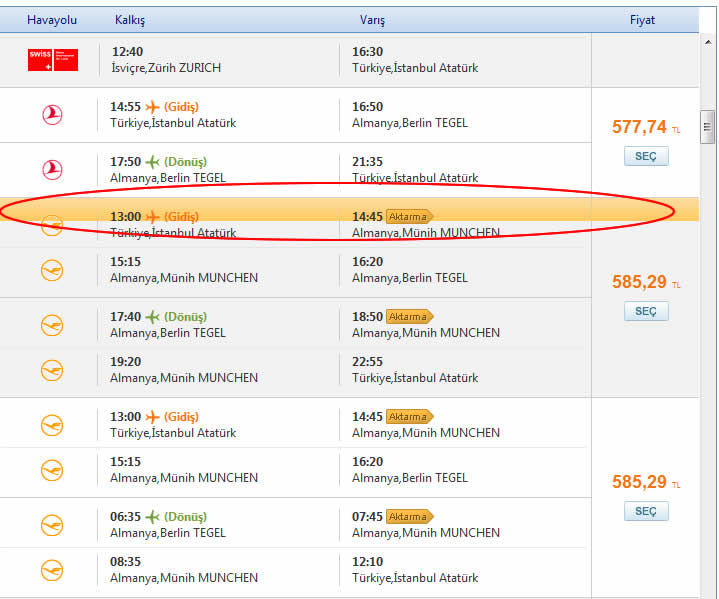Click orange departure plane icon beside 14:55

click(x=153, y=107)
